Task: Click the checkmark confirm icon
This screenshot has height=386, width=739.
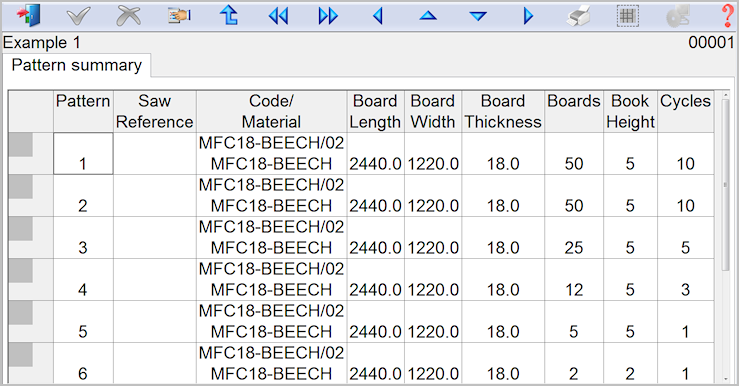Action: (x=78, y=16)
